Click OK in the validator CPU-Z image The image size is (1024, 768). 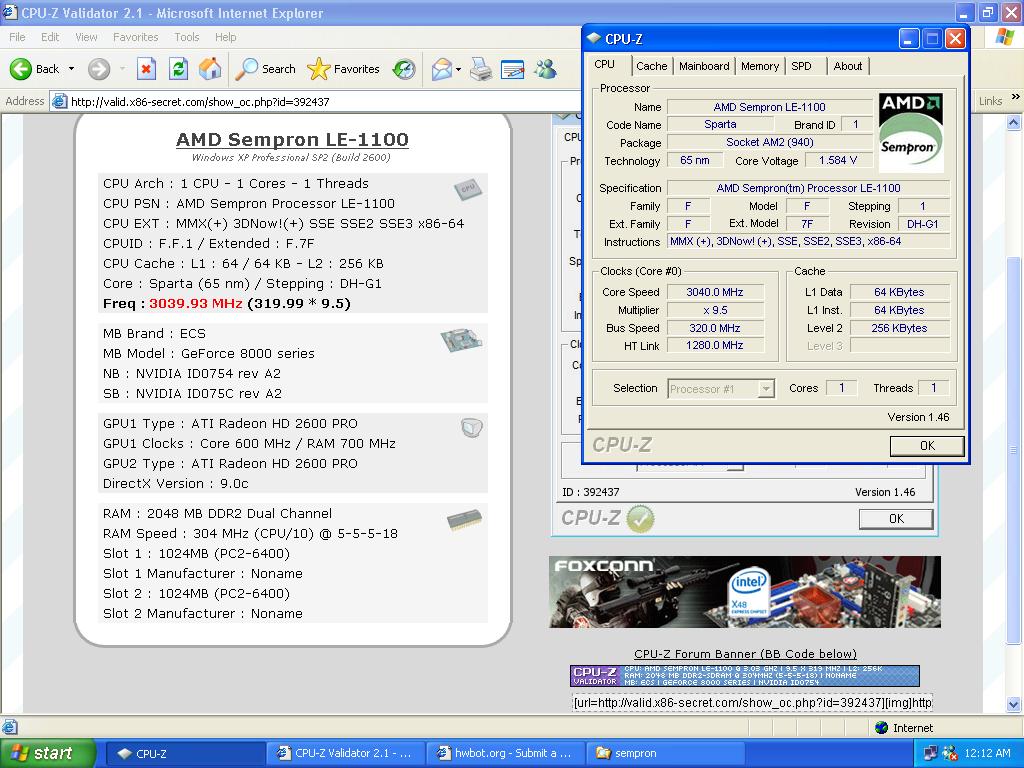(896, 519)
